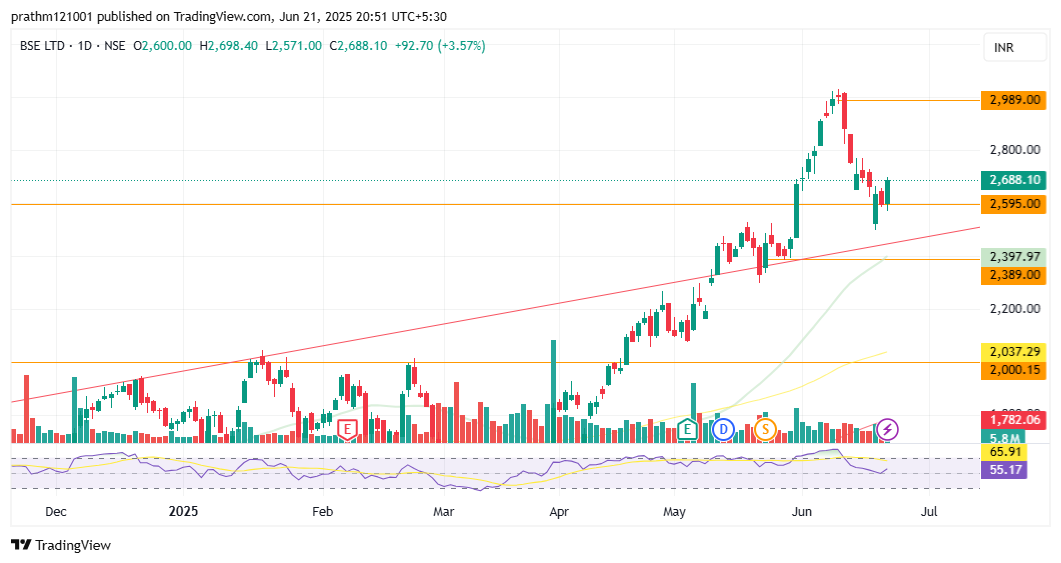This screenshot has height=563, width=1061.
Task: Click the low value L2,571.00
Action: pyautogui.click(x=294, y=46)
